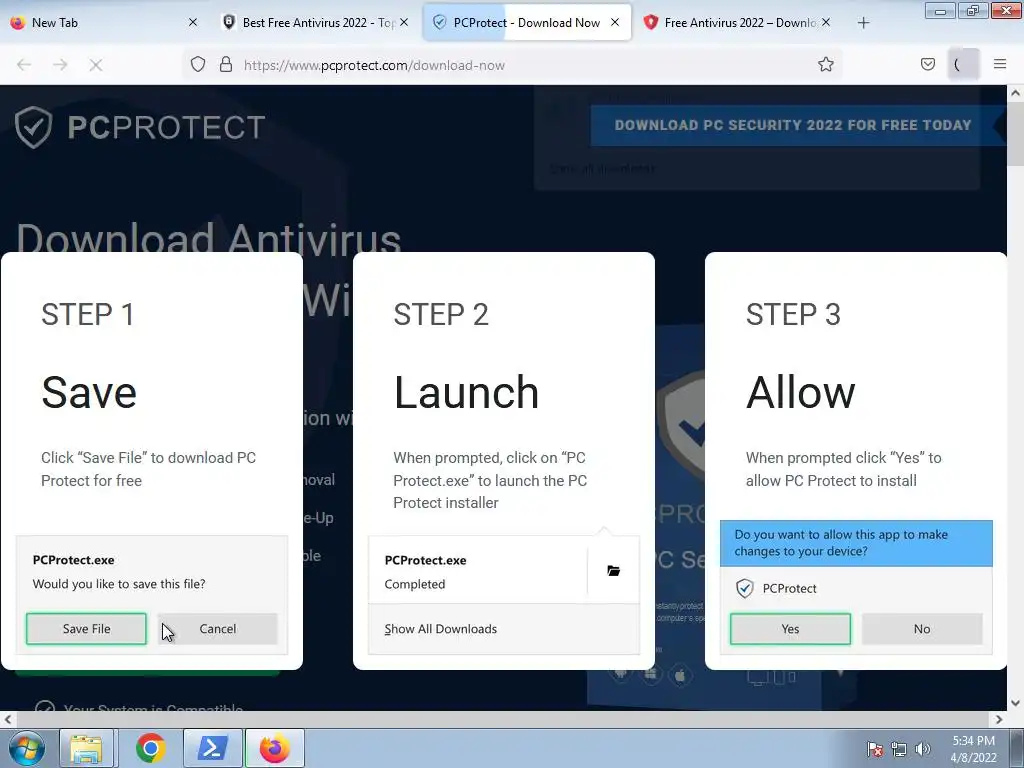The height and width of the screenshot is (768, 1024).
Task: View site security padlock information
Action: click(x=226, y=65)
